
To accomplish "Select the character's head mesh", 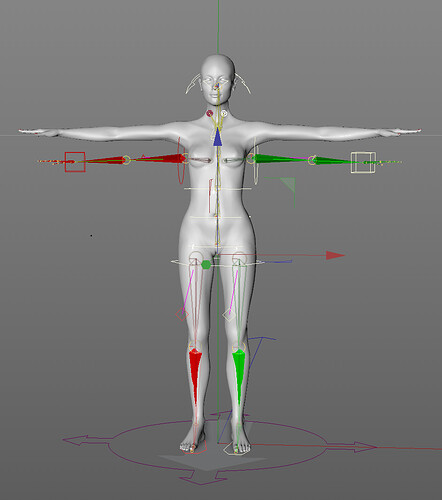I will coord(218,79).
